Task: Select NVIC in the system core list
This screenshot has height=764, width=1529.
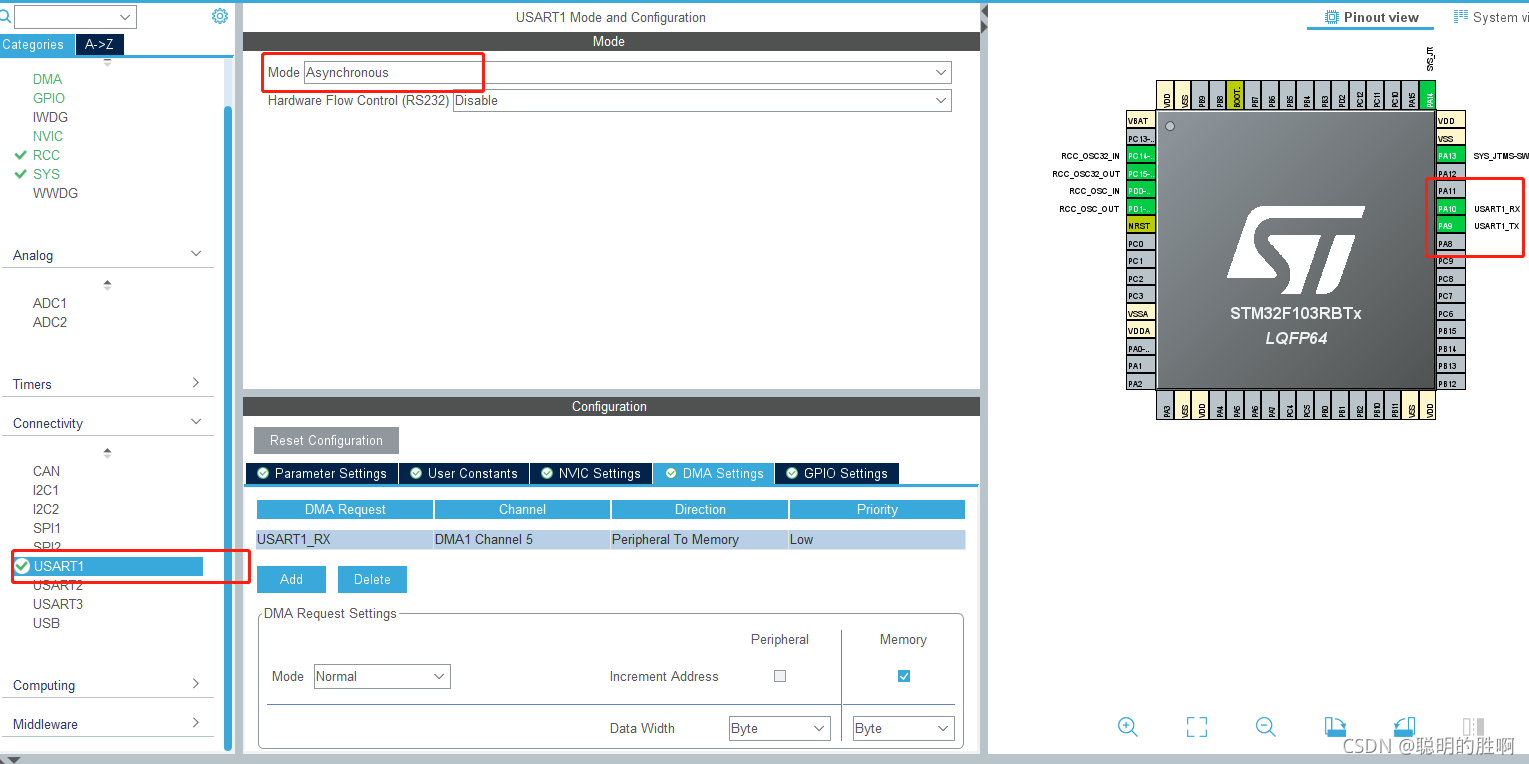Action: [48, 136]
